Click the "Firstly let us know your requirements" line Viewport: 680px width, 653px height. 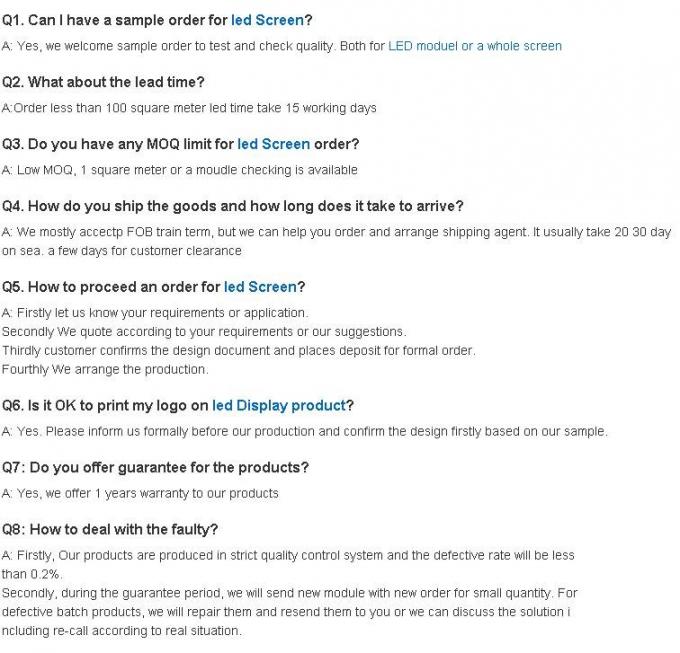155,313
